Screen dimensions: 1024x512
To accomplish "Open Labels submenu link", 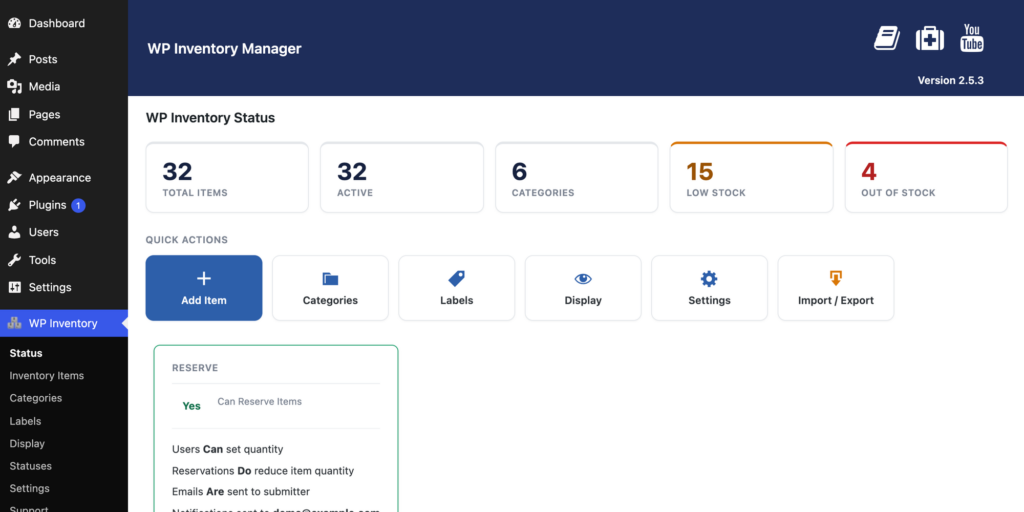I will pyautogui.click(x=25, y=421).
